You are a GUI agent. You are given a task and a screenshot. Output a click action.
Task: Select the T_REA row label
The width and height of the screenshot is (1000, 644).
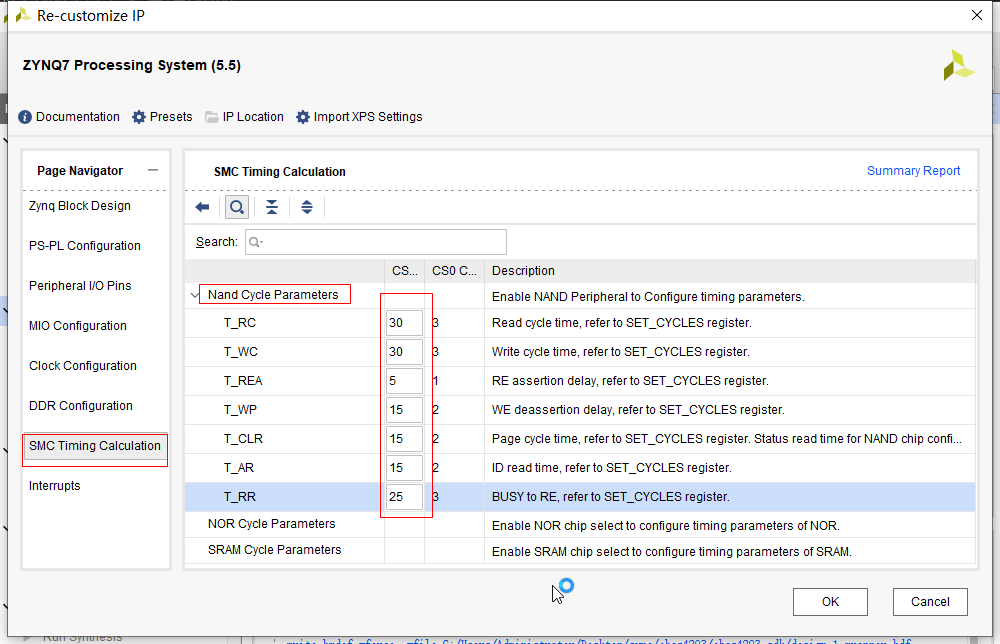pyautogui.click(x=243, y=381)
